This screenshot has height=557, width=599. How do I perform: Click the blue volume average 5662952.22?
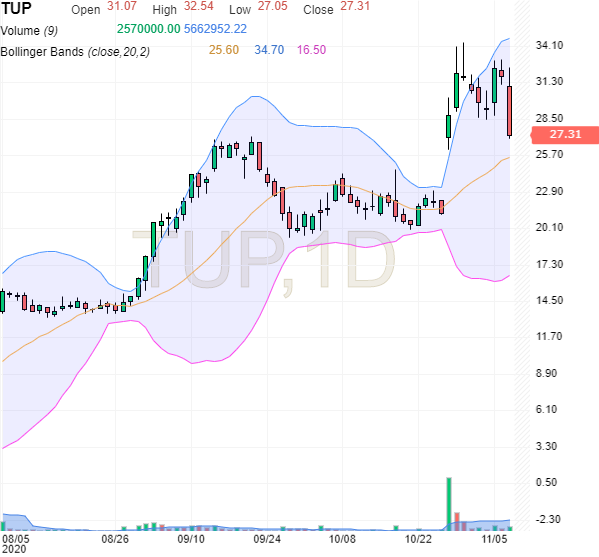[x=215, y=29]
